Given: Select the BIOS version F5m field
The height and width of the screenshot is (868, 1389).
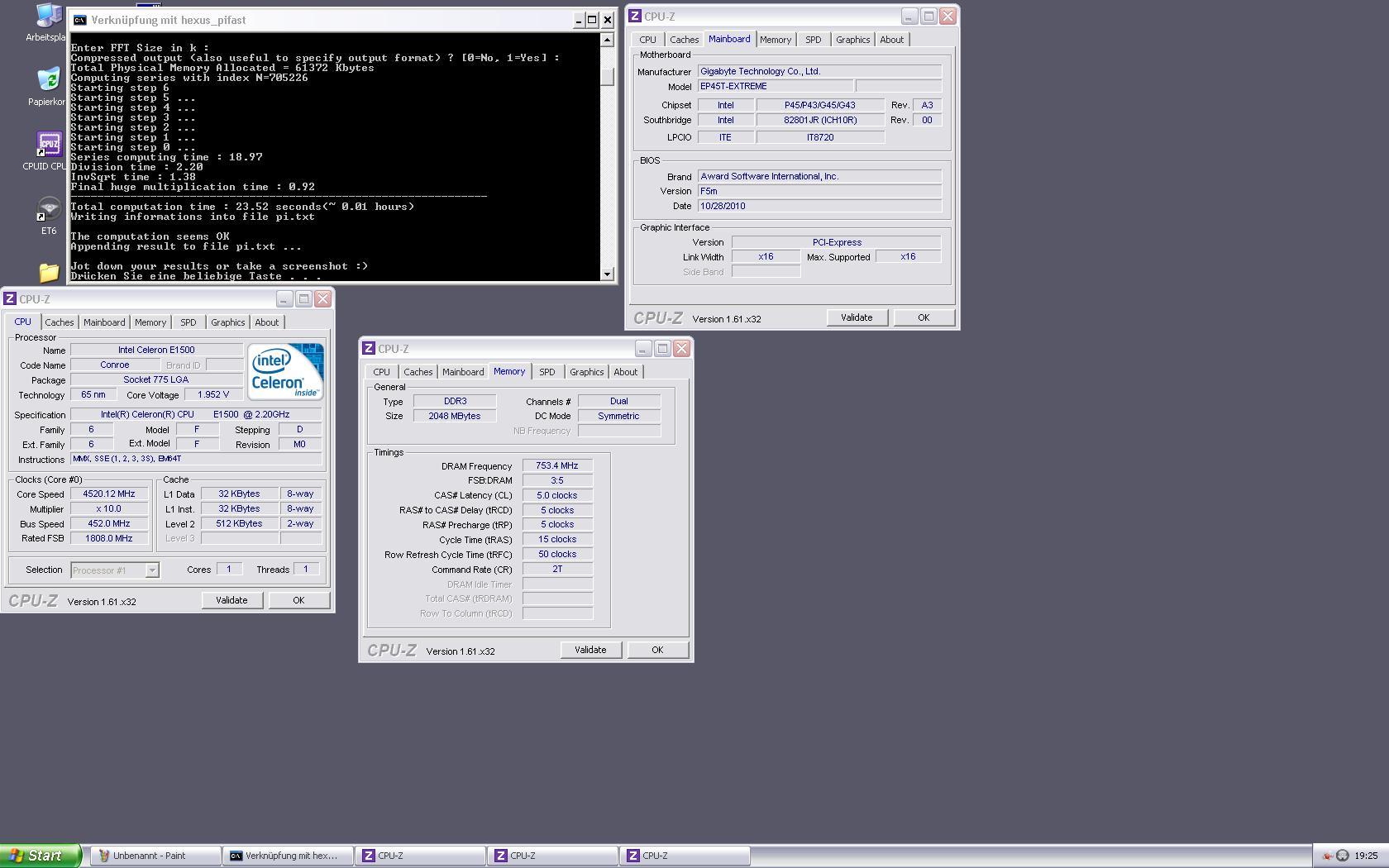Looking at the screenshot, I should [x=819, y=191].
